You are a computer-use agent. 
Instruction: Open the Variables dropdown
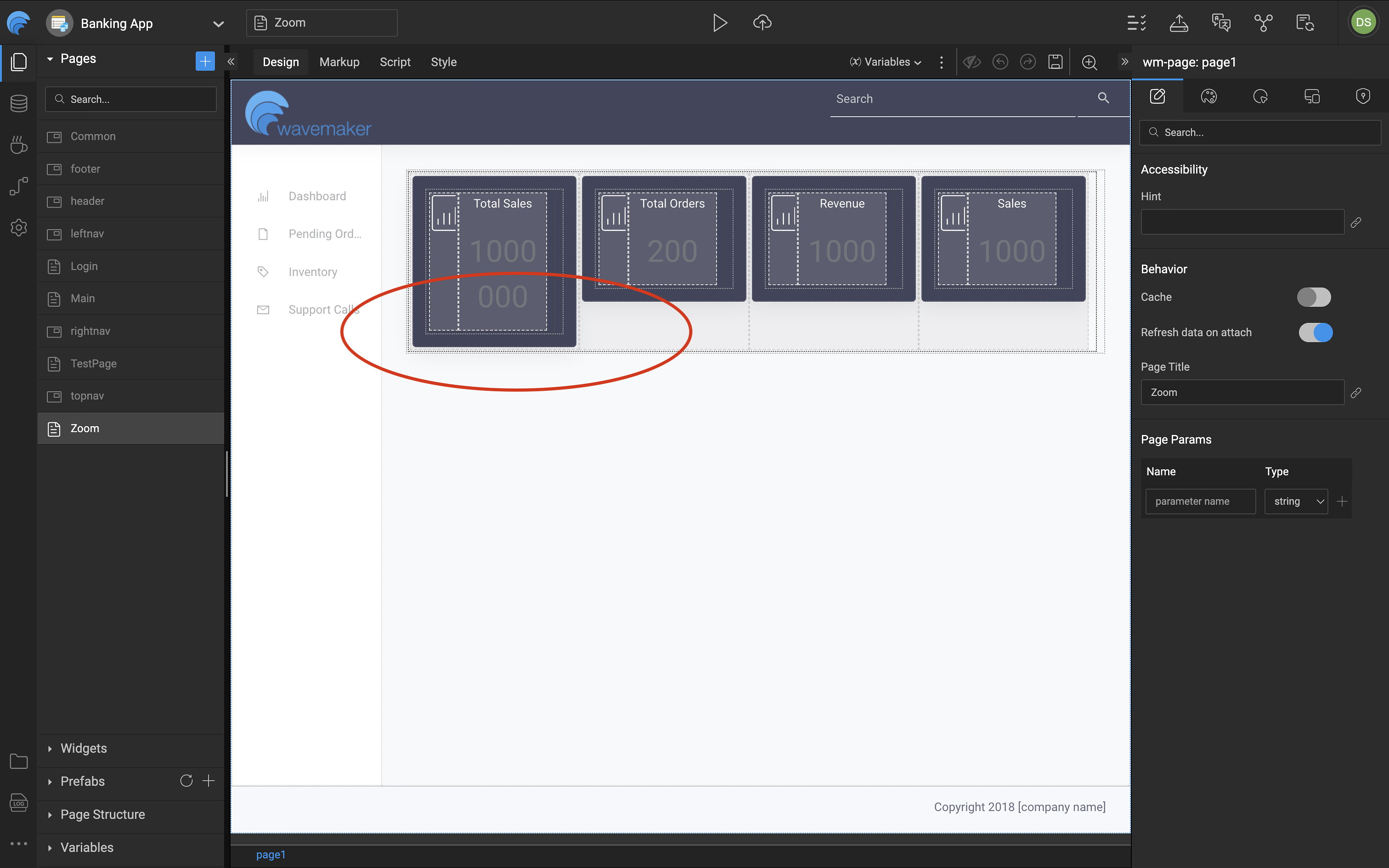886,62
